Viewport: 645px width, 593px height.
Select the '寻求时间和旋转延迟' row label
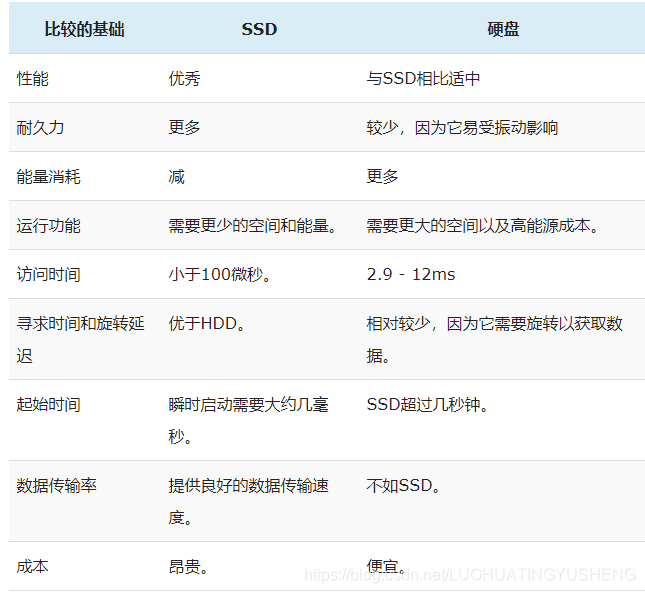[x=81, y=339]
